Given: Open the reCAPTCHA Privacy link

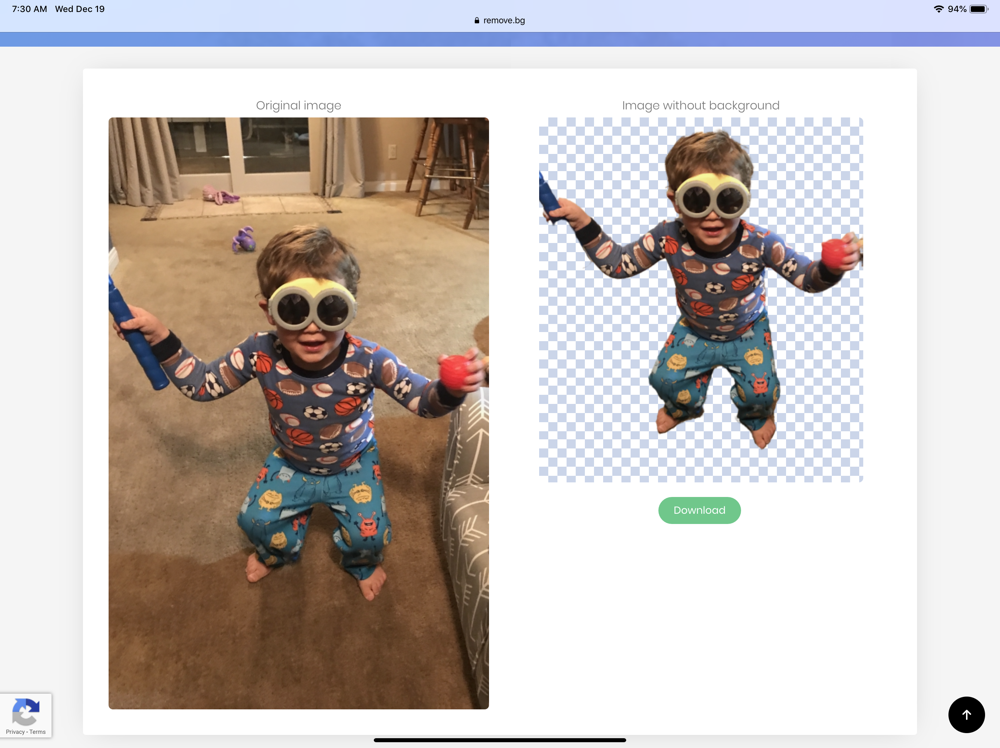Looking at the screenshot, I should (x=15, y=732).
